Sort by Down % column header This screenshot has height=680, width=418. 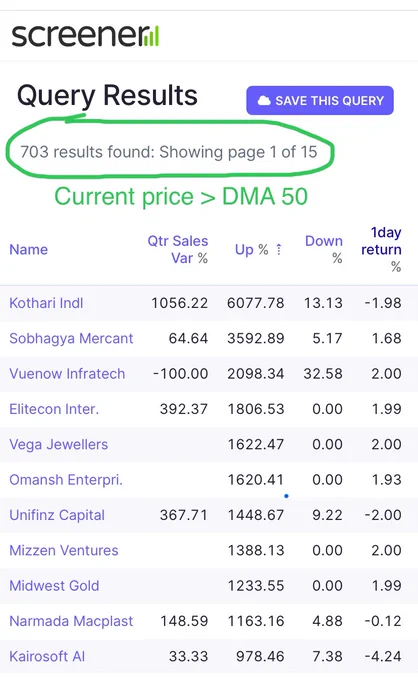click(324, 249)
